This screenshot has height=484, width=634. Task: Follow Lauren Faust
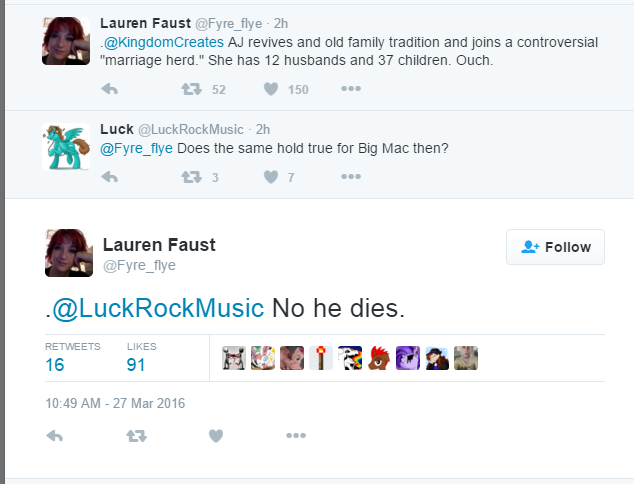point(556,247)
